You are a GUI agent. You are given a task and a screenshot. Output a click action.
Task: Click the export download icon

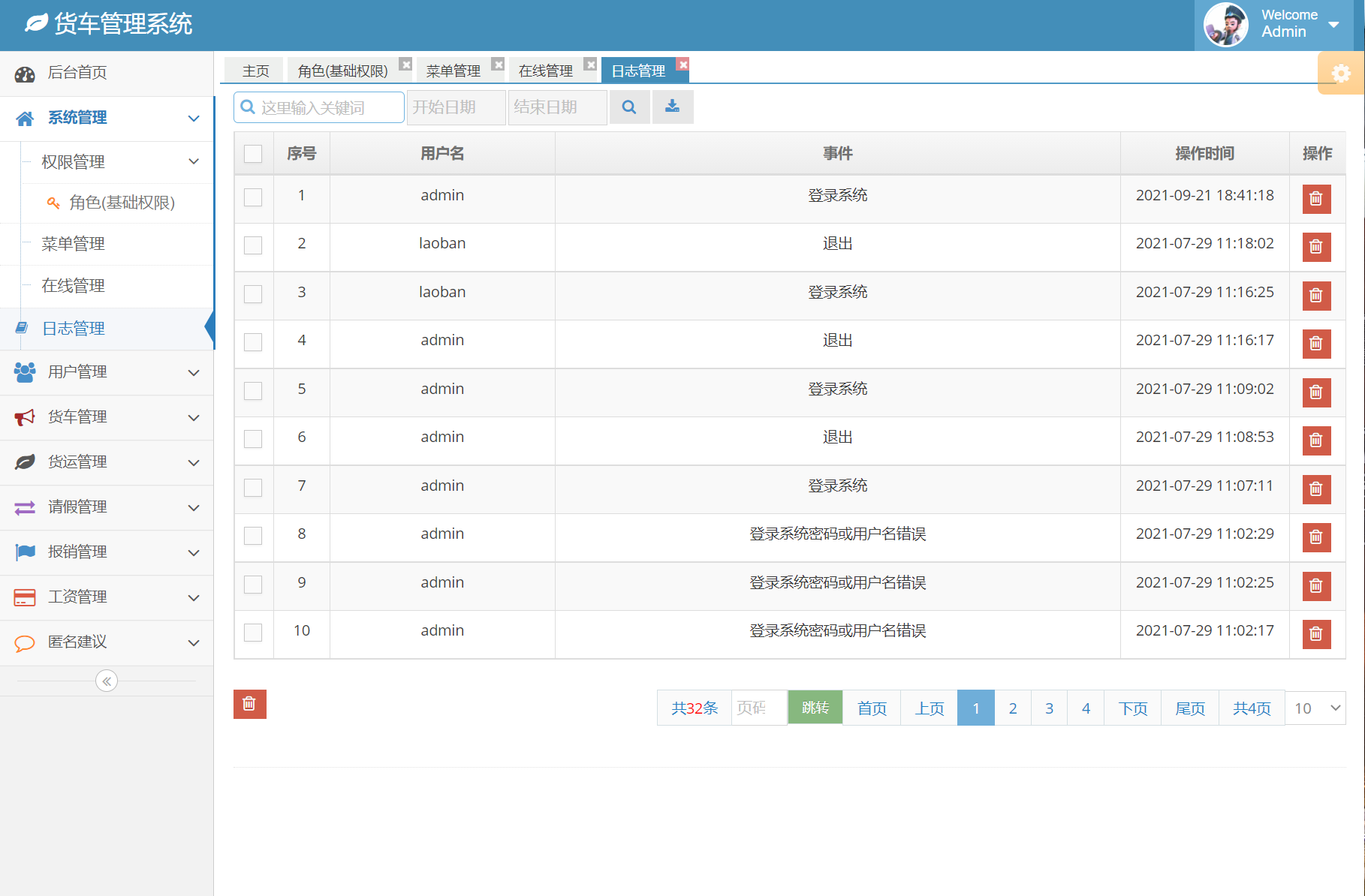point(672,107)
